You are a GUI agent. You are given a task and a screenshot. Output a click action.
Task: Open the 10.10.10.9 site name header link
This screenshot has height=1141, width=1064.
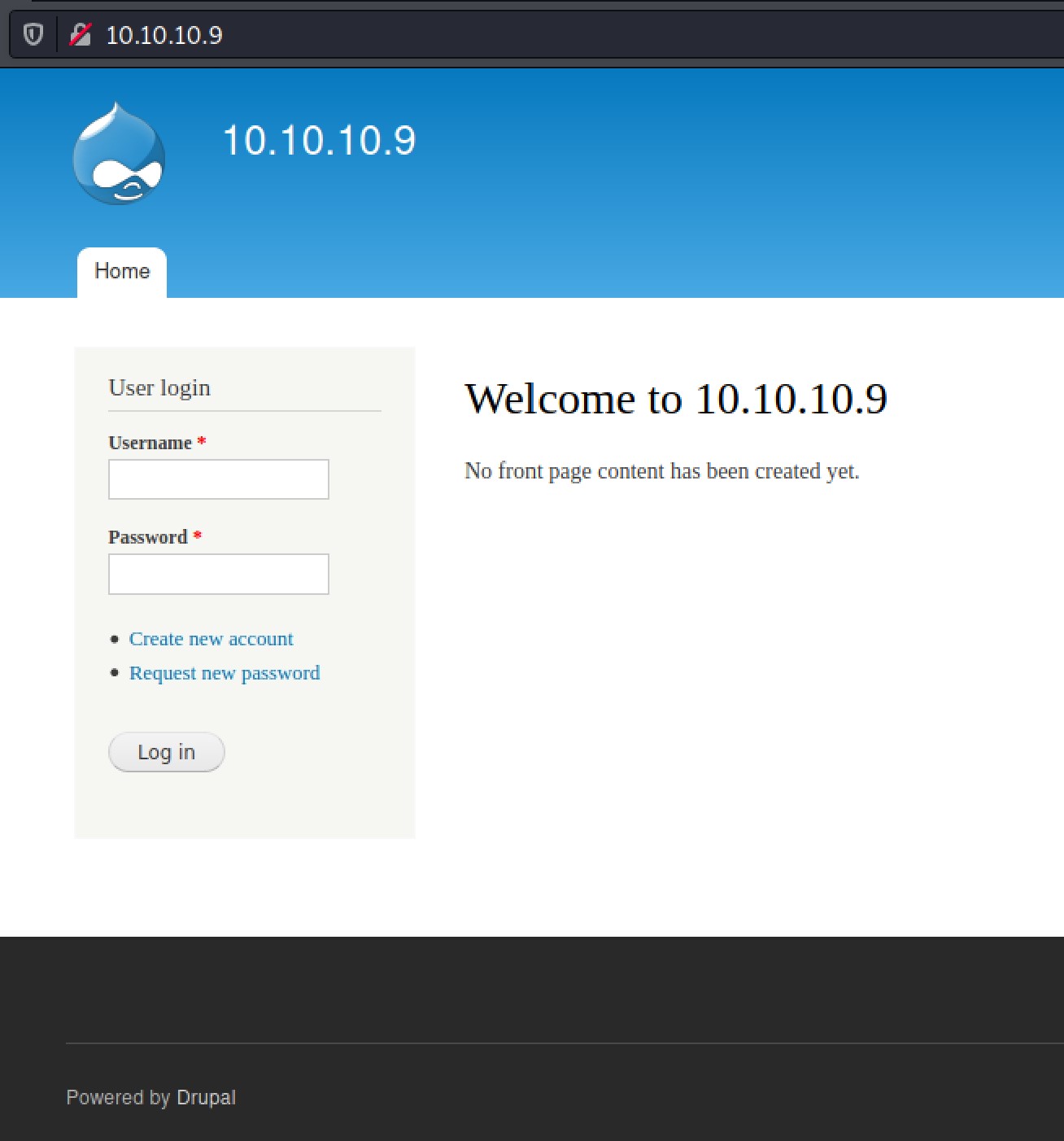pos(319,141)
